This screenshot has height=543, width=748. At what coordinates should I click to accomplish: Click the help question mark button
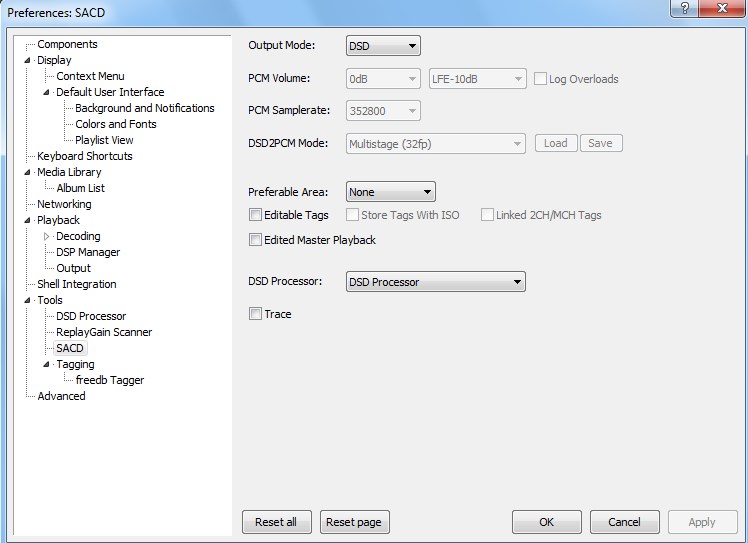(x=685, y=8)
